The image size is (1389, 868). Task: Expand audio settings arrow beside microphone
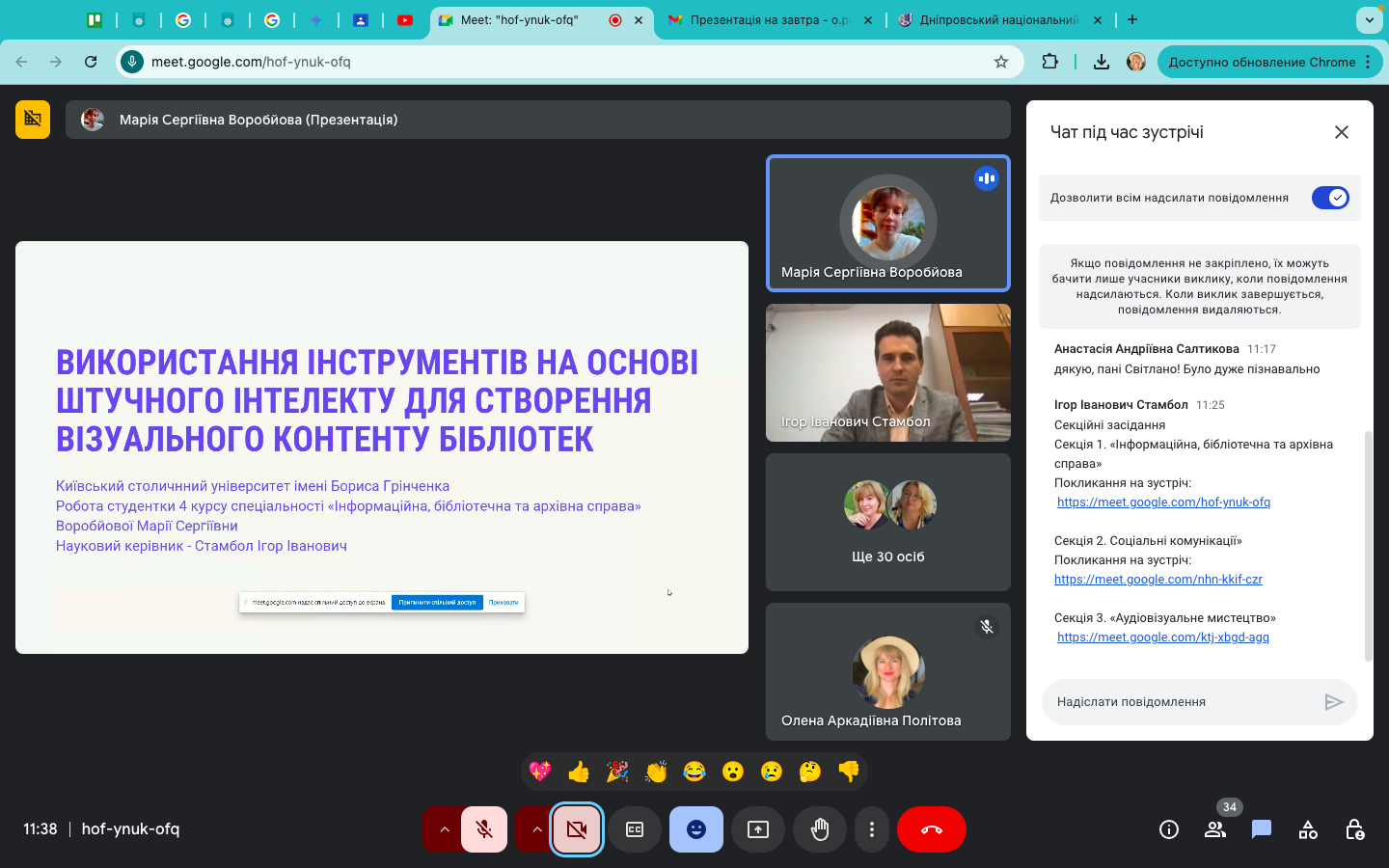tap(444, 829)
